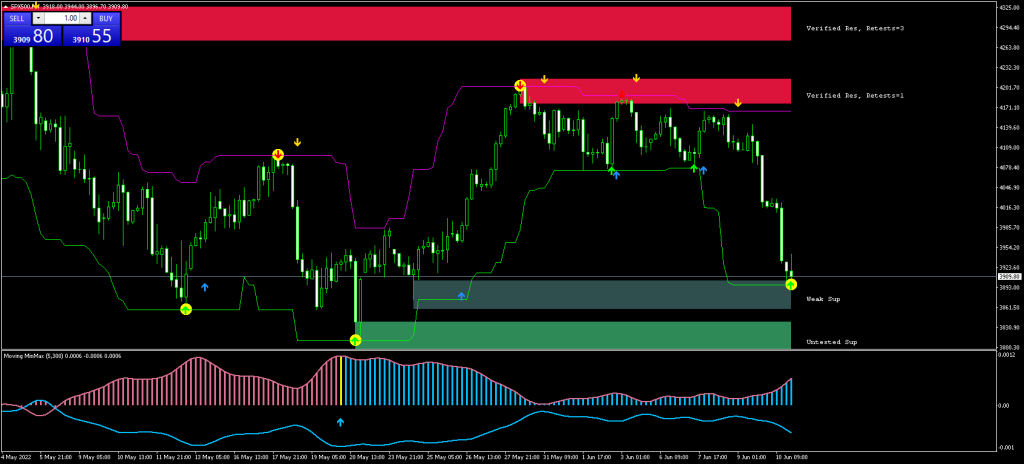Click rightmost yellow down arrow above candles

738,103
